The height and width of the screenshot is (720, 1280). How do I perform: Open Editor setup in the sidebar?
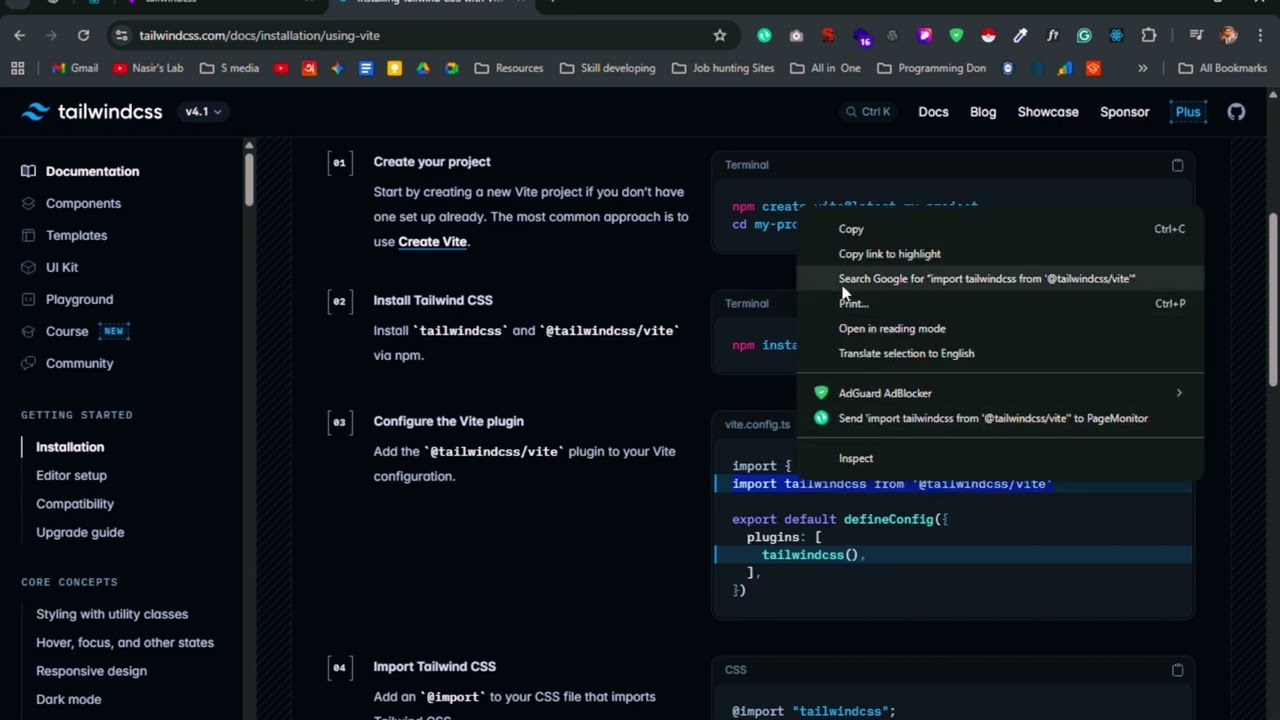(x=71, y=476)
